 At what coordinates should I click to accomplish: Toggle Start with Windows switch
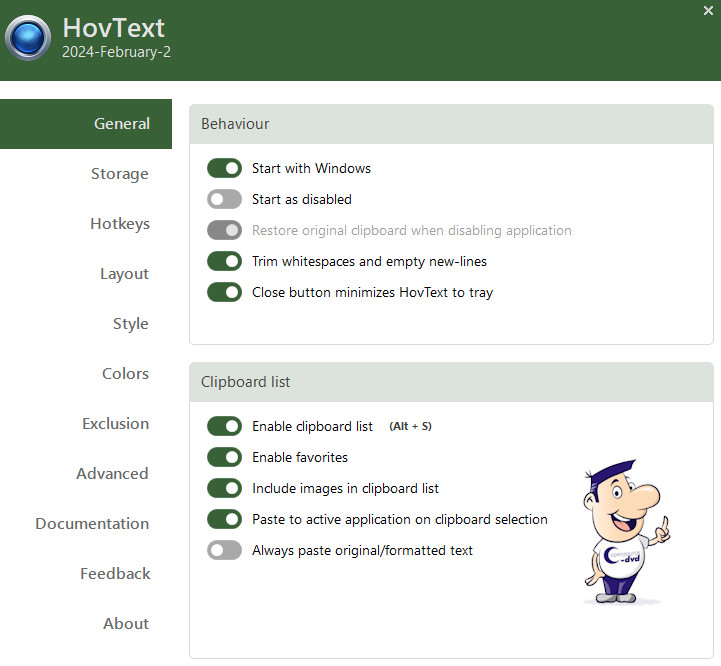pos(225,168)
